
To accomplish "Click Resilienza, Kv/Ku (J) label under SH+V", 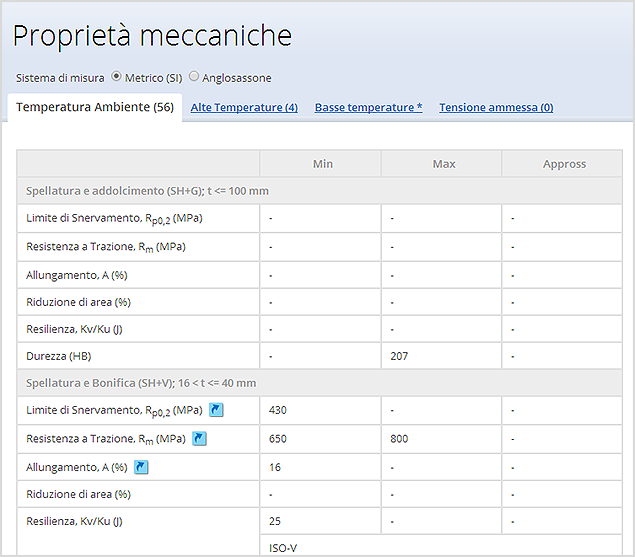I will (74, 521).
